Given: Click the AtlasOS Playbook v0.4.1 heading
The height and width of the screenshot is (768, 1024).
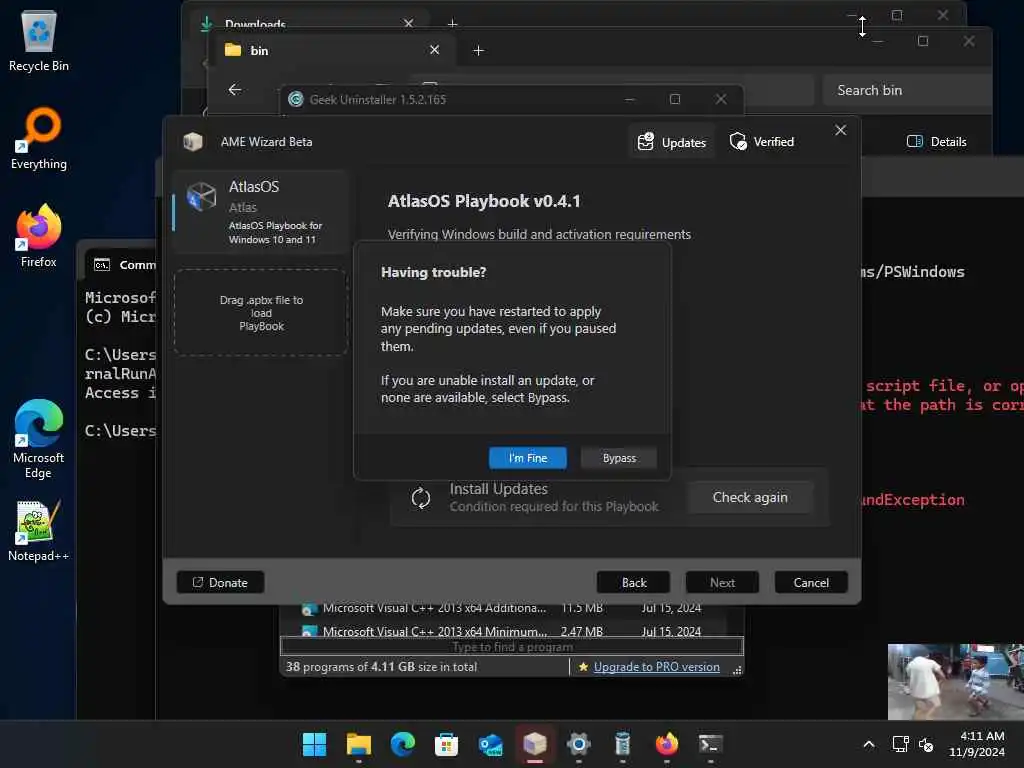Looking at the screenshot, I should [484, 200].
